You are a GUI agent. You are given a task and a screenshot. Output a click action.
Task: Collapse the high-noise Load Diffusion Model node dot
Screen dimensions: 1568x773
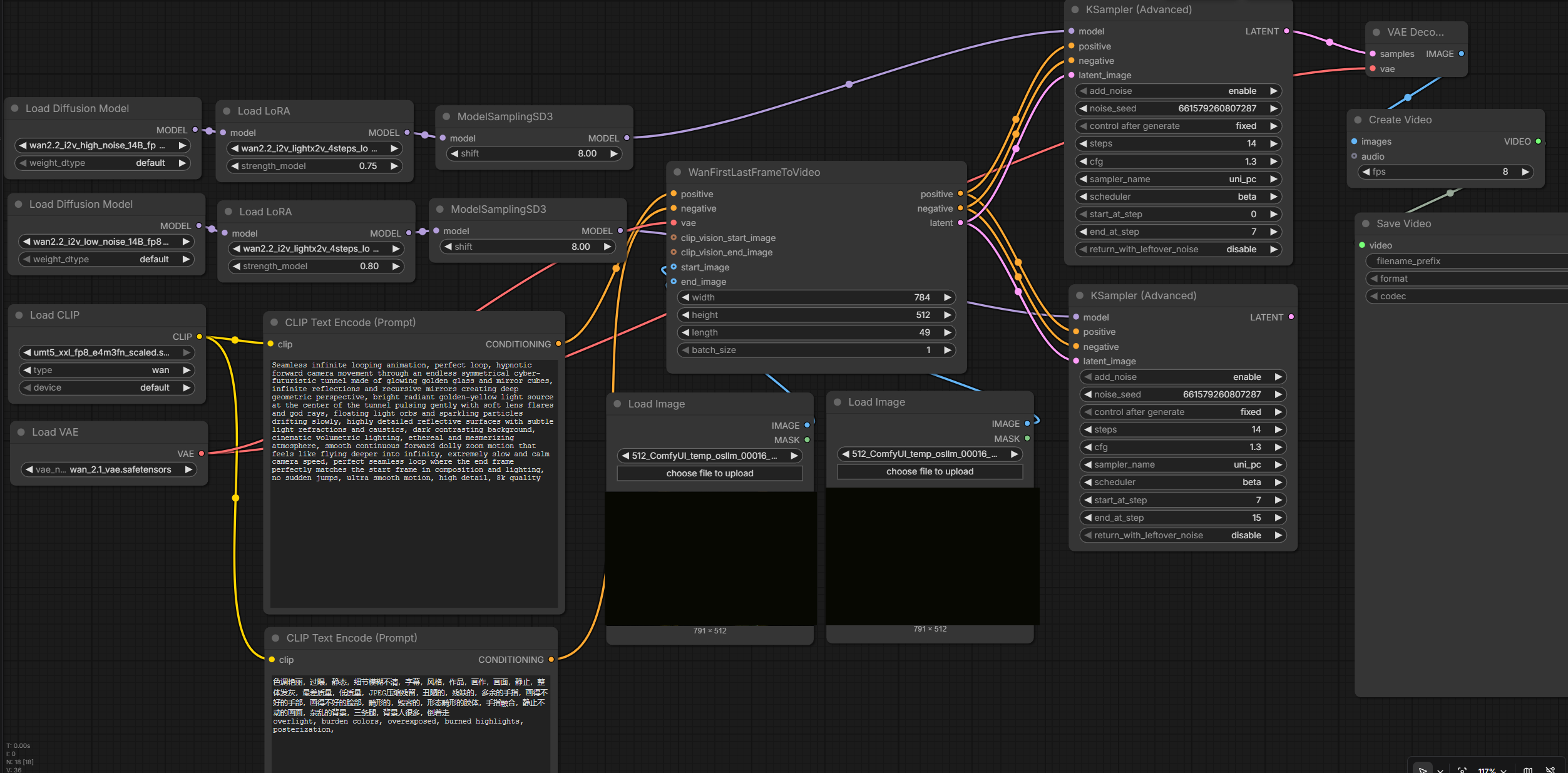(x=14, y=108)
